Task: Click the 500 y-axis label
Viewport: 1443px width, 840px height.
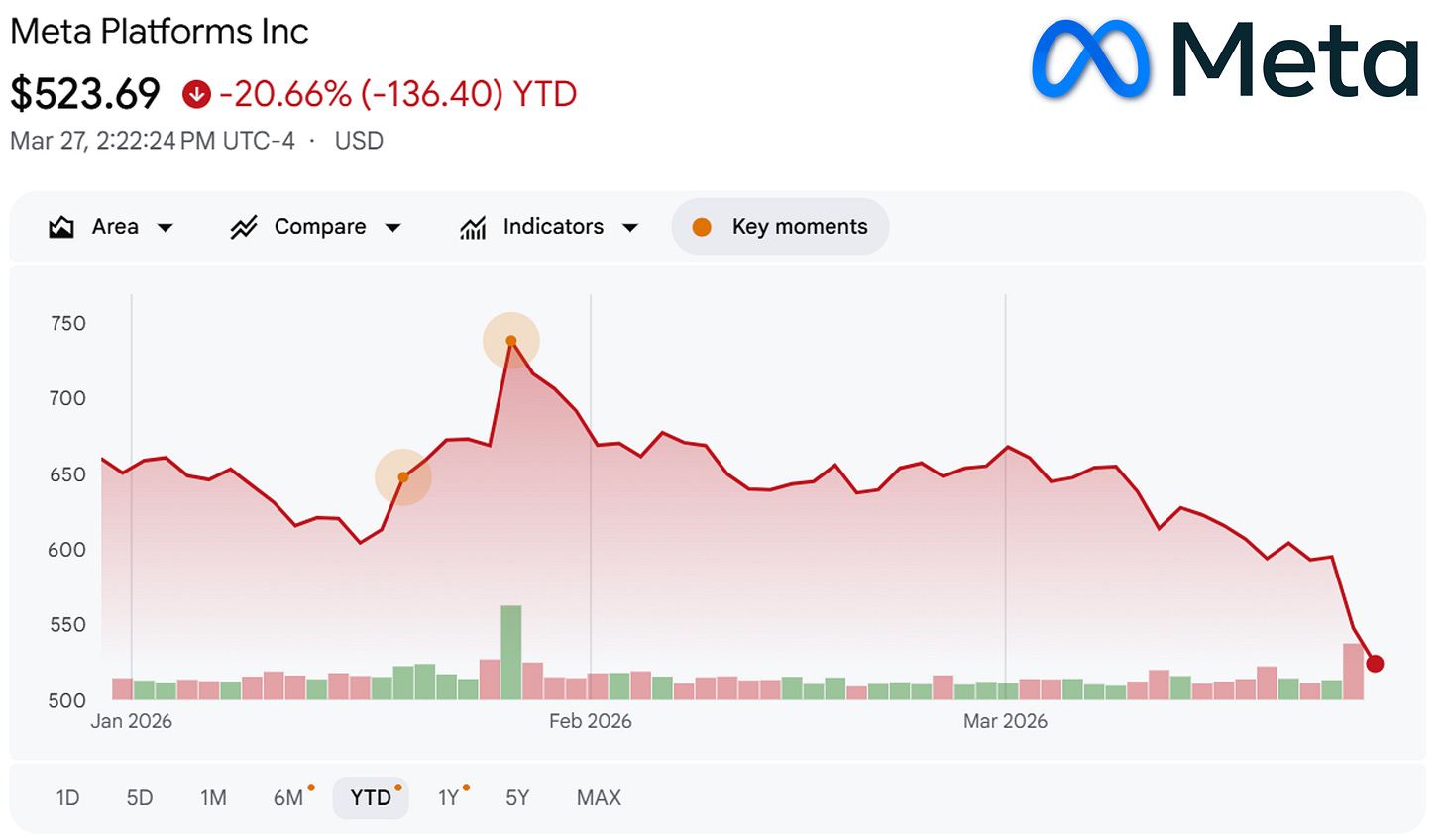Action: (x=68, y=700)
